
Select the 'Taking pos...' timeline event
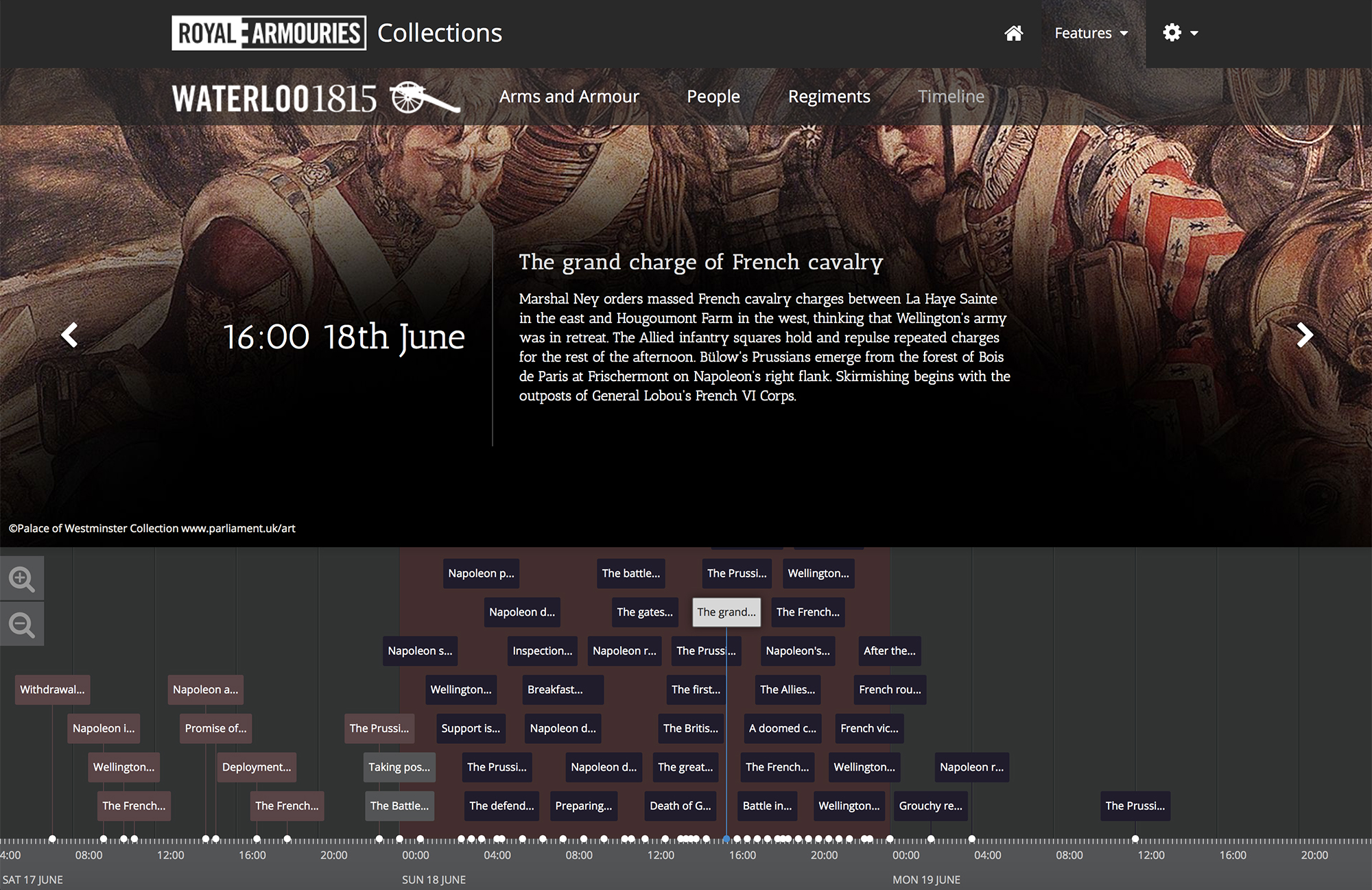pyautogui.click(x=399, y=767)
